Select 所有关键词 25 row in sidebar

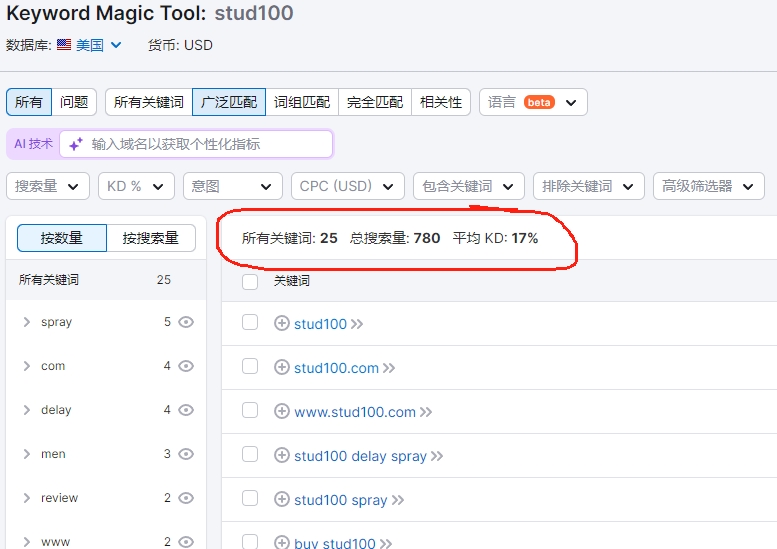point(106,279)
